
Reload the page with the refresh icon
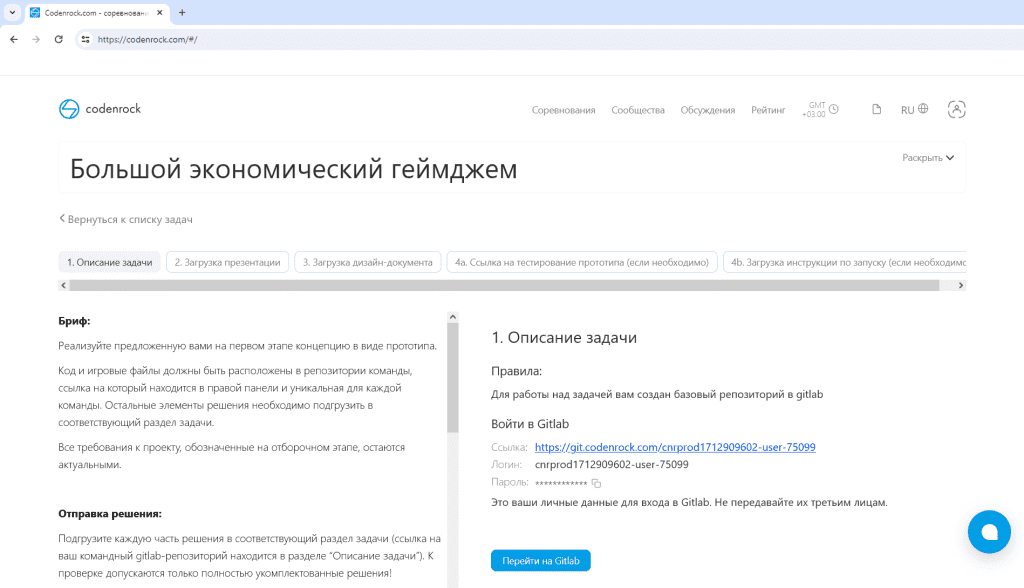click(x=59, y=39)
